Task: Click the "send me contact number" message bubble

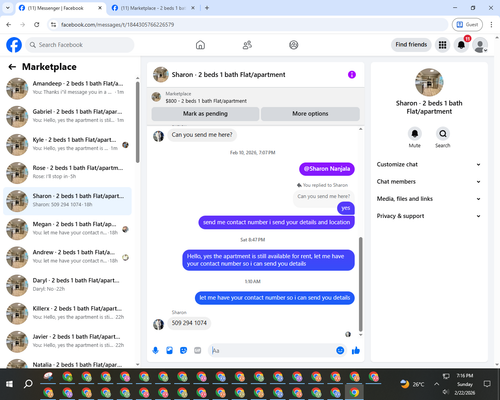Action: coord(276,222)
